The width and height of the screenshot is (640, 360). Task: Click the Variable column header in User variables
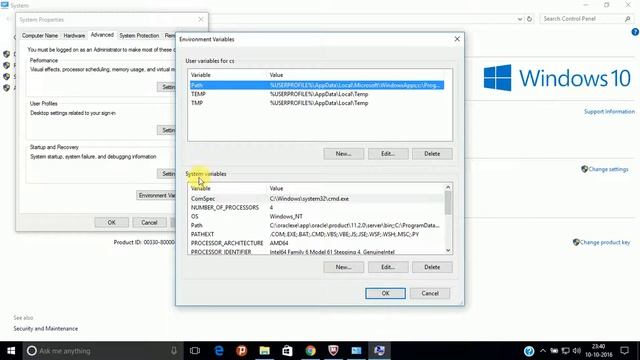(227, 75)
